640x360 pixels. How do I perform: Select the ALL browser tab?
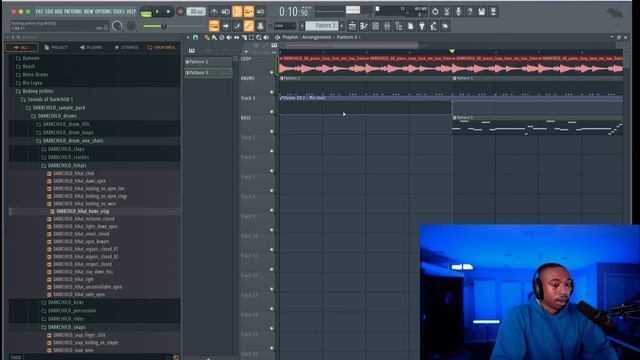22,47
